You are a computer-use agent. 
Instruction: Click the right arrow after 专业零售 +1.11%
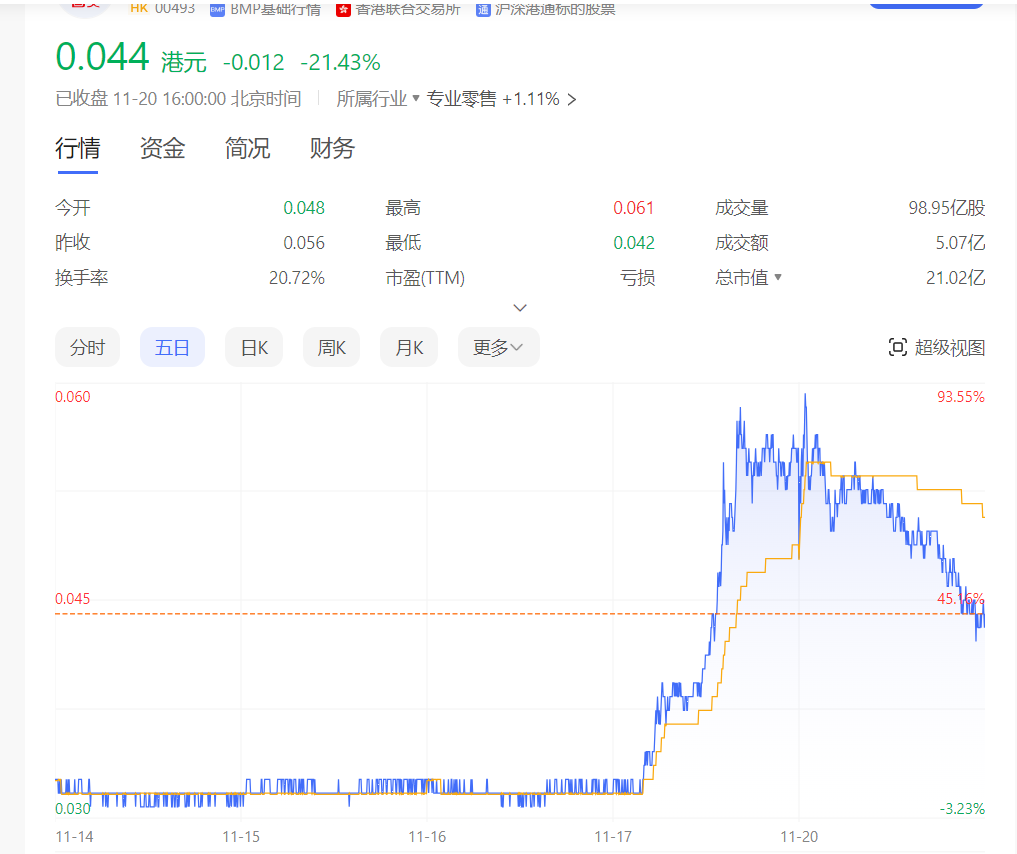click(571, 99)
